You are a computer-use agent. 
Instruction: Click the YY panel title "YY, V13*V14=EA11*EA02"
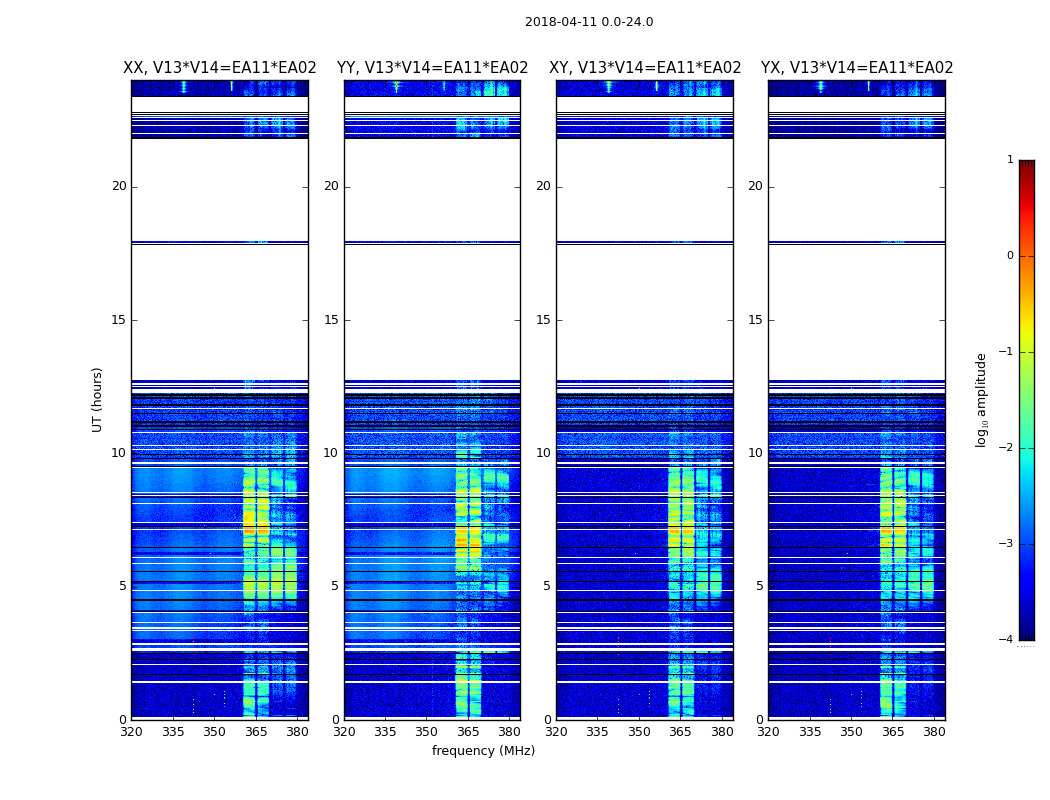click(x=433, y=68)
